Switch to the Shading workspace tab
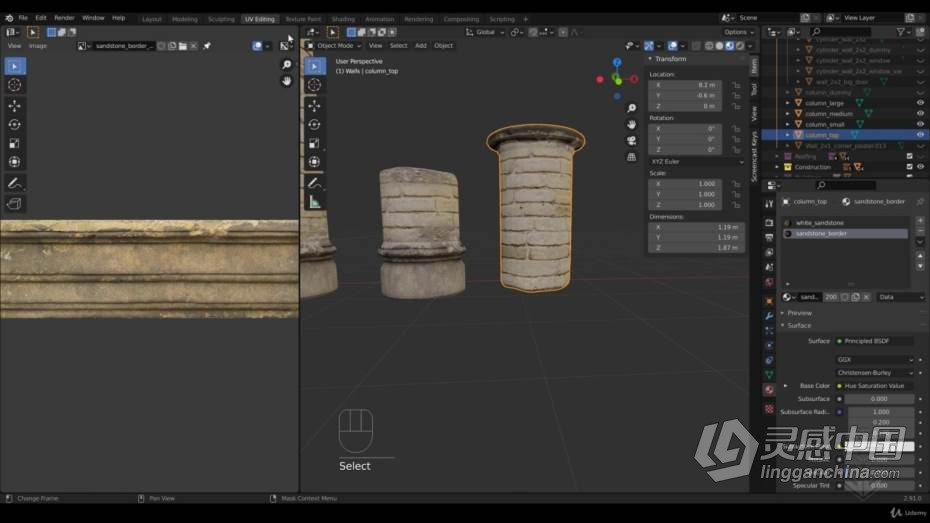Viewport: 930px width, 523px height. pyautogui.click(x=343, y=19)
